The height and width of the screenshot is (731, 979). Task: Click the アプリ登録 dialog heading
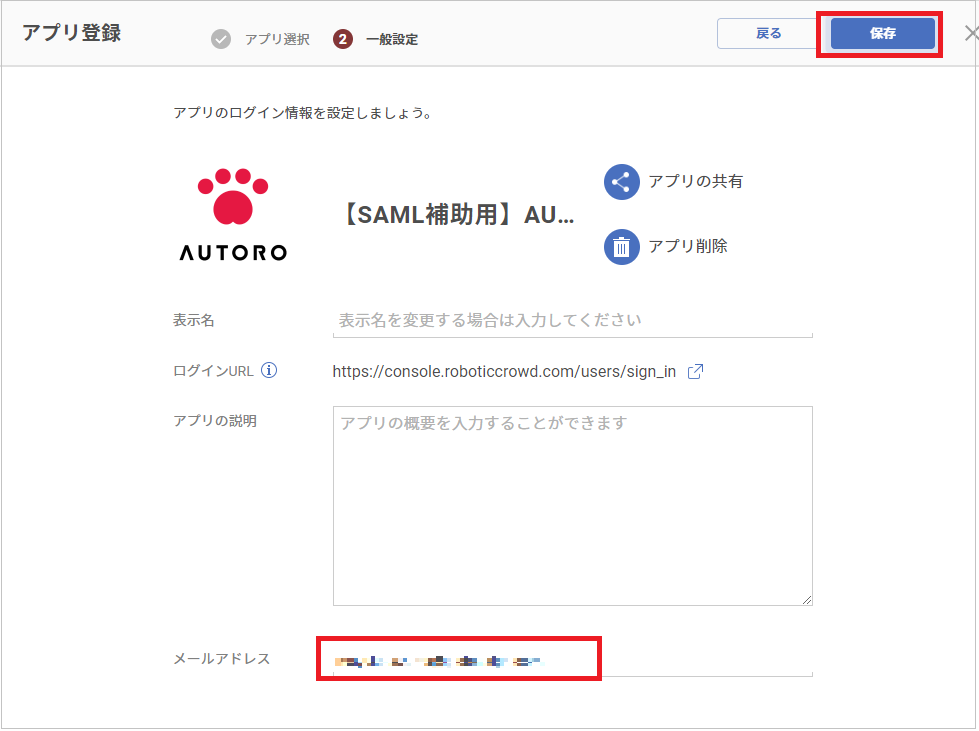click(x=72, y=33)
